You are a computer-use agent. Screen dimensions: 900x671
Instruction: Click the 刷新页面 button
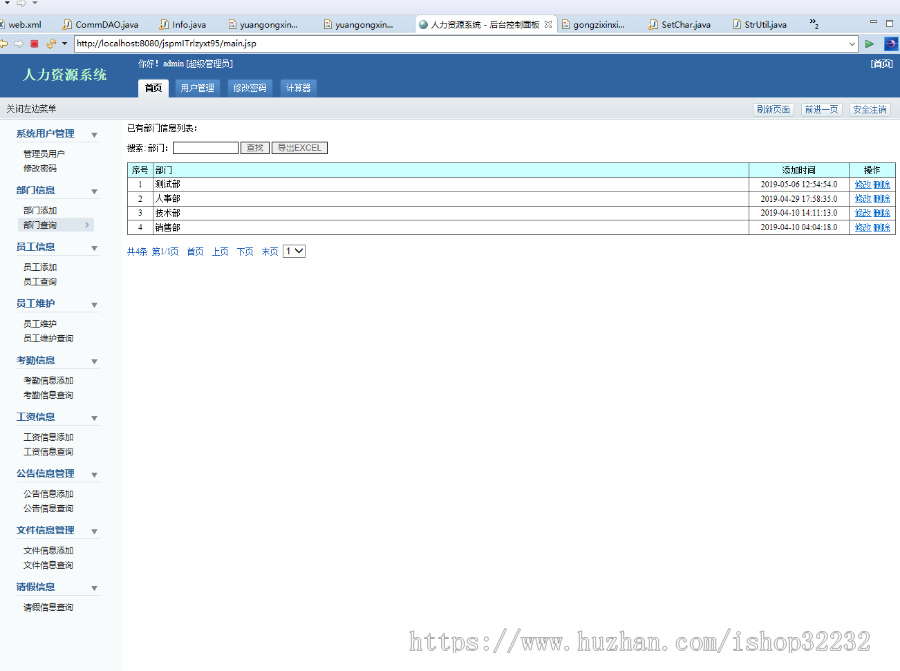(773, 110)
